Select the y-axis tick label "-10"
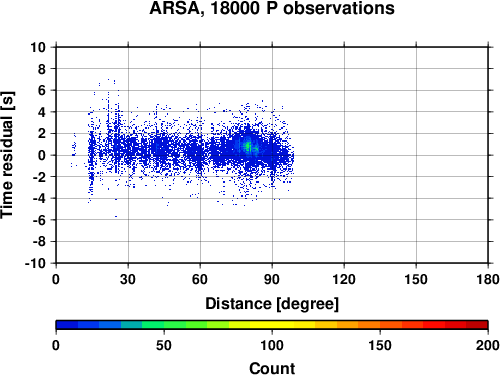 (36, 263)
